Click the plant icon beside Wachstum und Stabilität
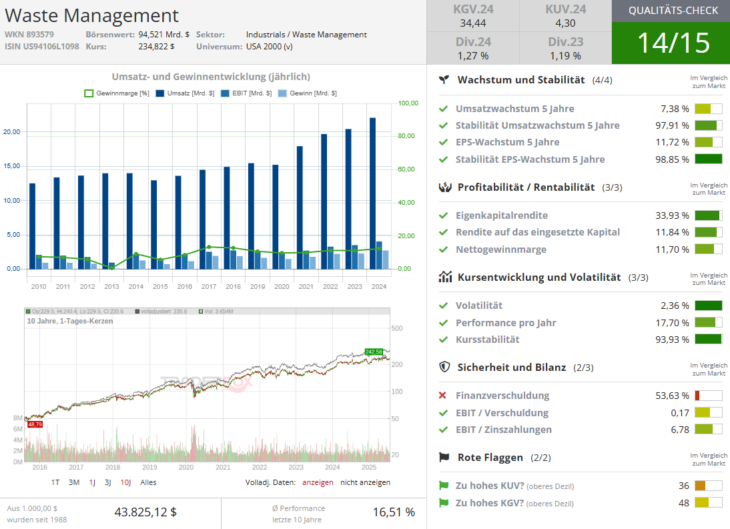Screen dimensions: 730x529 coord(444,80)
